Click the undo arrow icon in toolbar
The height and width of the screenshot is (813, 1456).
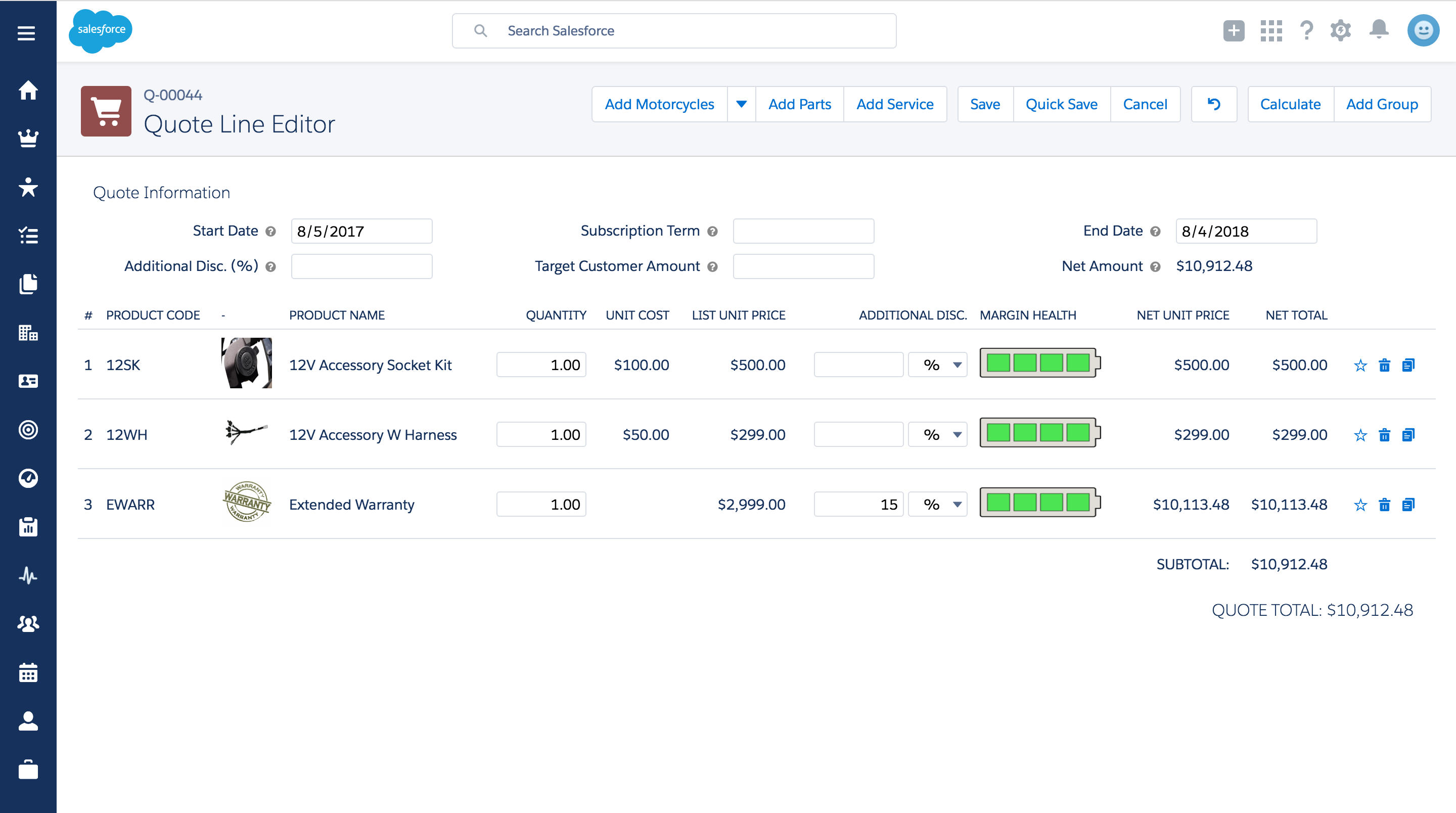[x=1213, y=104]
